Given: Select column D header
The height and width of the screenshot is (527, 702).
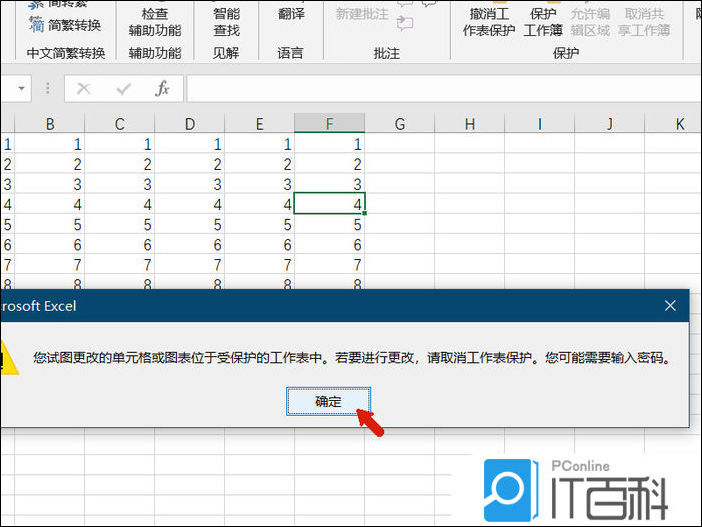Looking at the screenshot, I should pyautogui.click(x=189, y=123).
